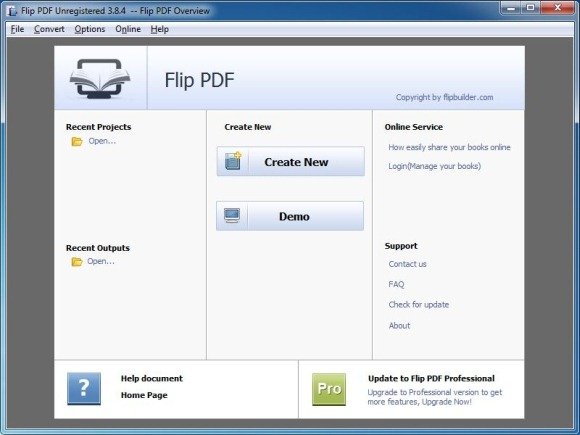This screenshot has width=580, height=435.
Task: Click folder icon under Recent Projects
Action: pyautogui.click(x=77, y=141)
